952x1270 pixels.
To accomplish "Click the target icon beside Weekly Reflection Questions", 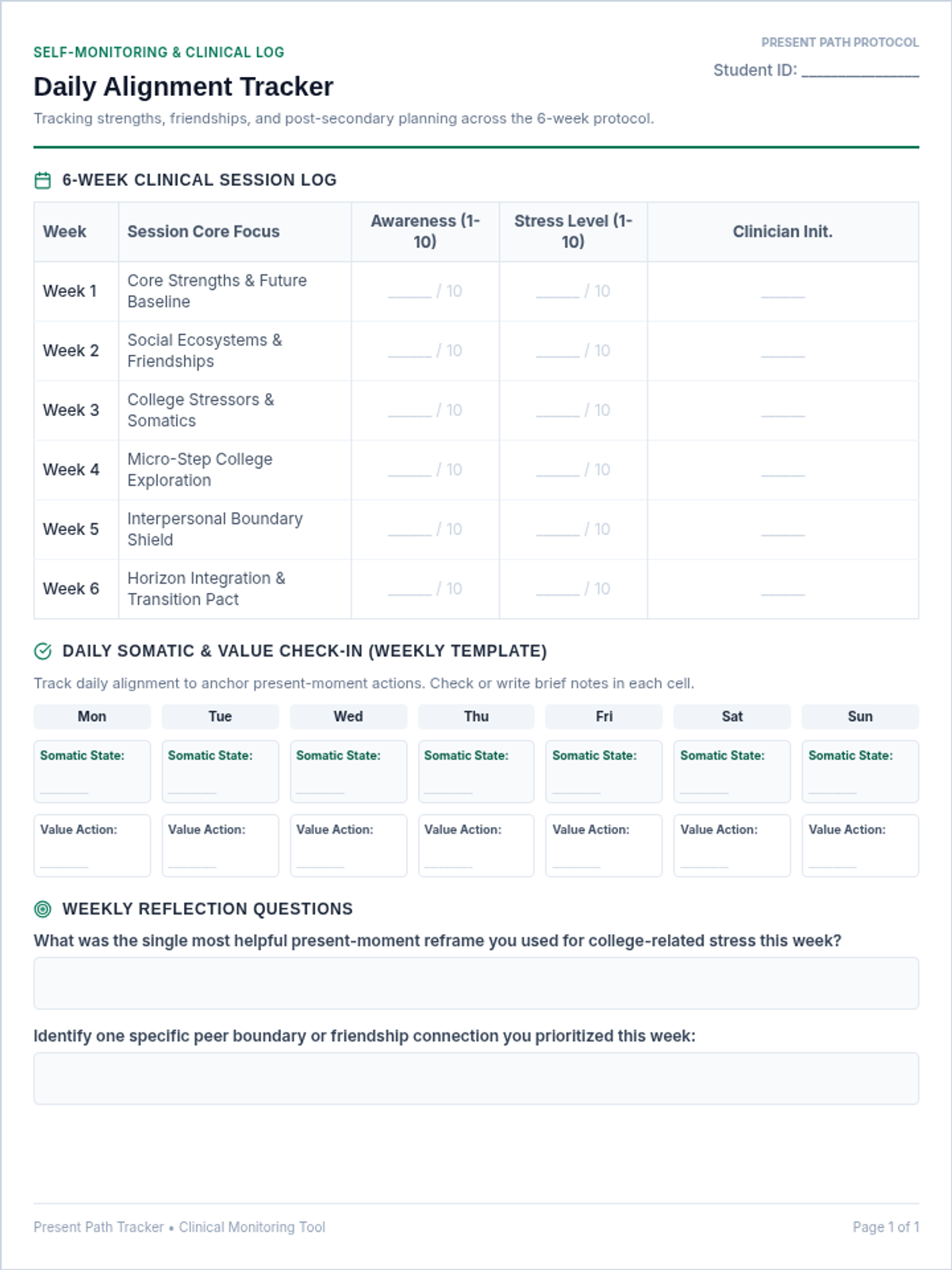I will click(x=43, y=910).
